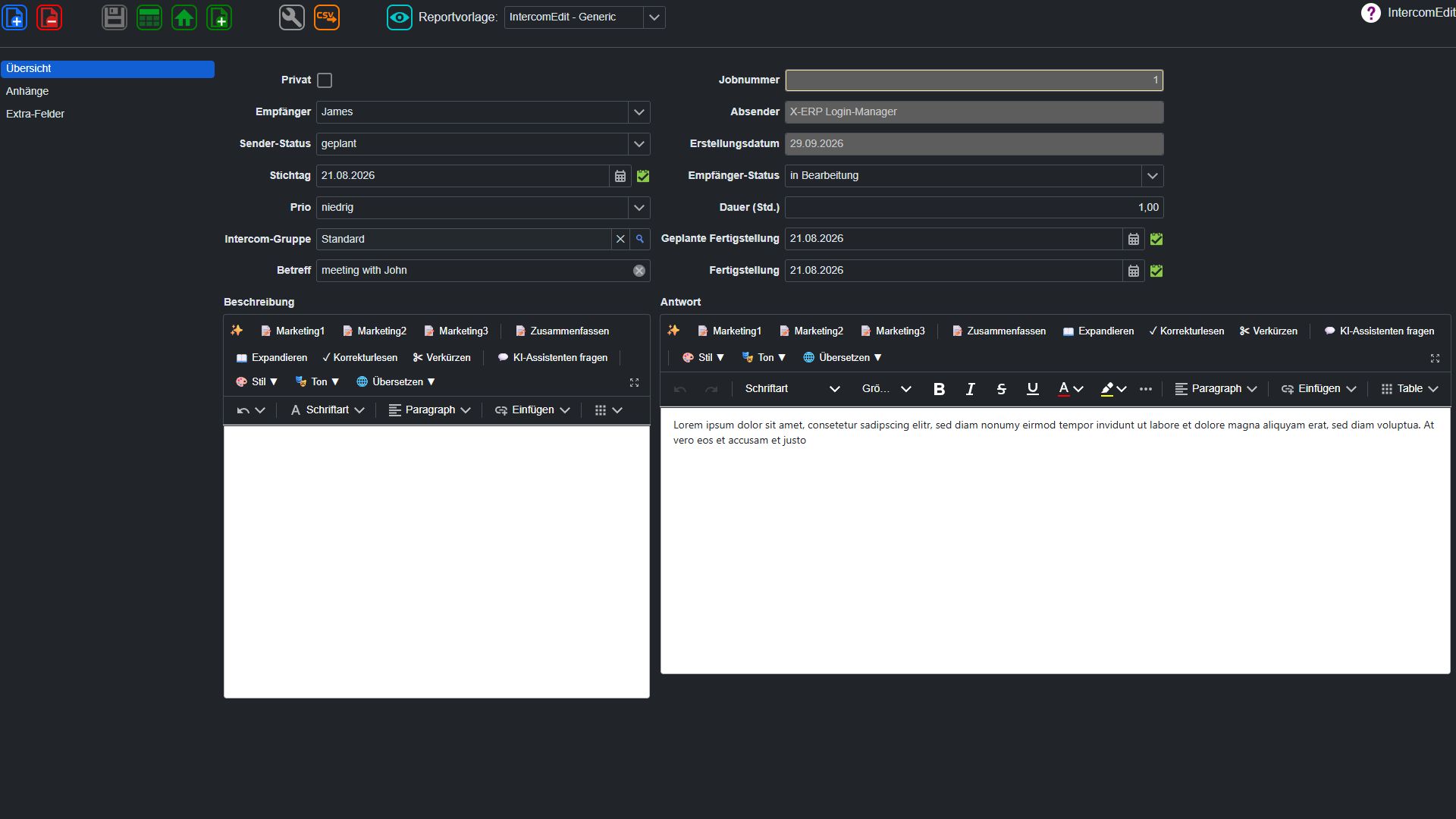Image resolution: width=1456 pixels, height=819 pixels.
Task: Clear the Betreff text with round X
Action: pos(639,271)
